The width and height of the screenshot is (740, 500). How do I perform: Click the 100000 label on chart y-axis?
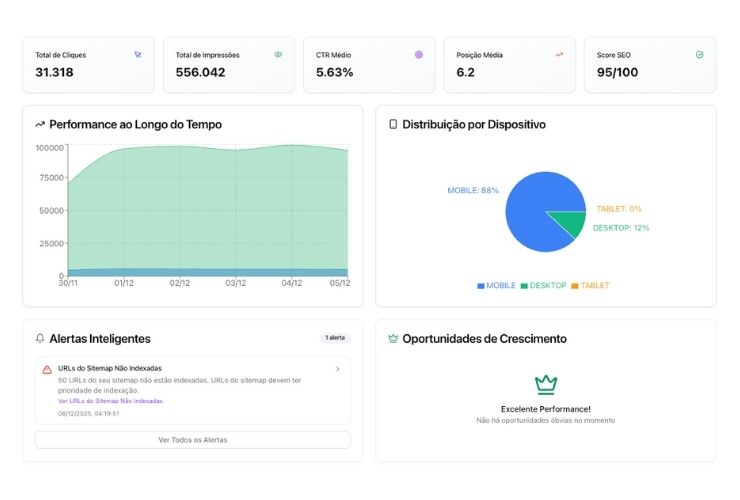click(x=50, y=148)
